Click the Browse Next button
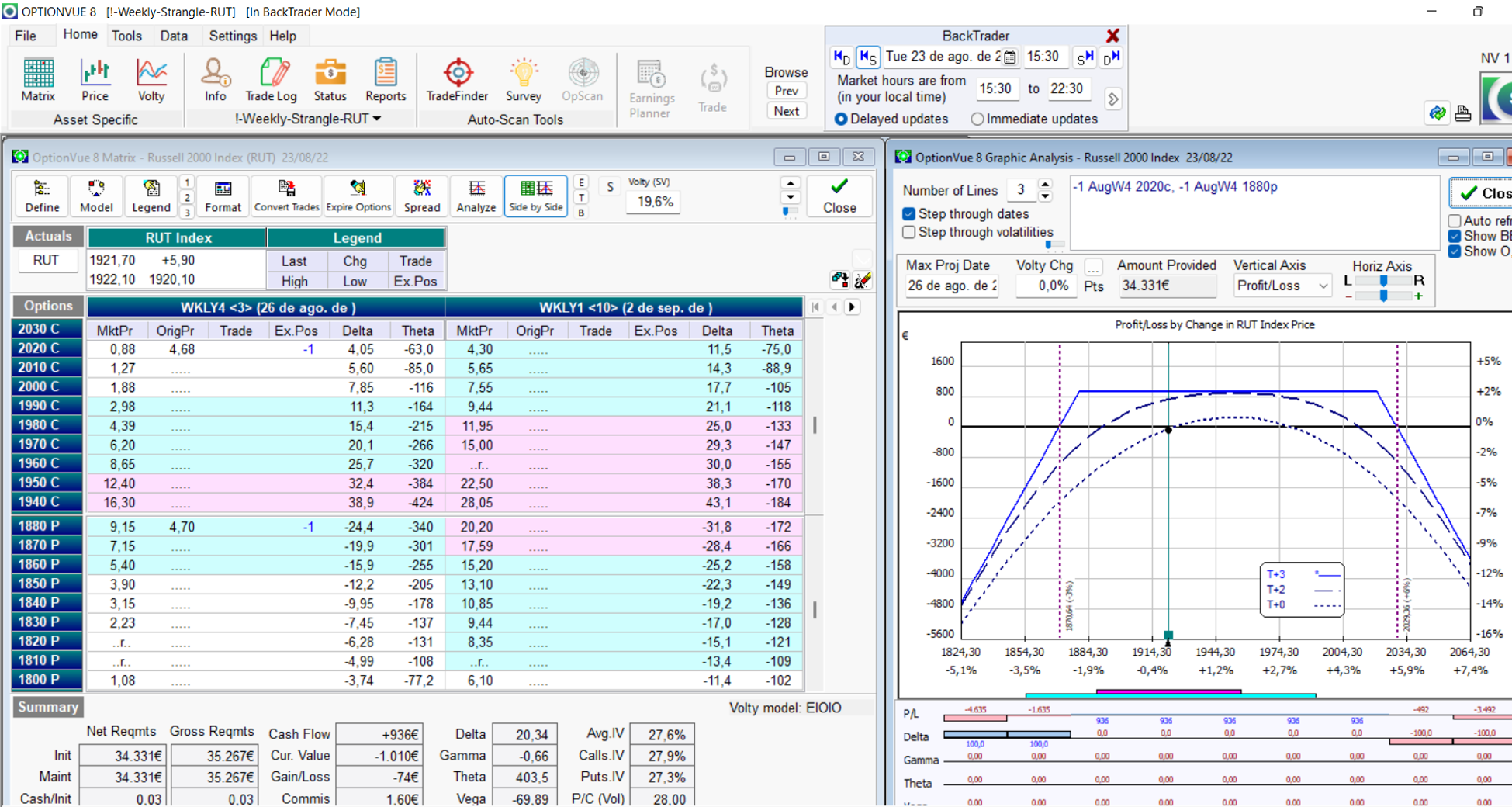 pyautogui.click(x=786, y=111)
